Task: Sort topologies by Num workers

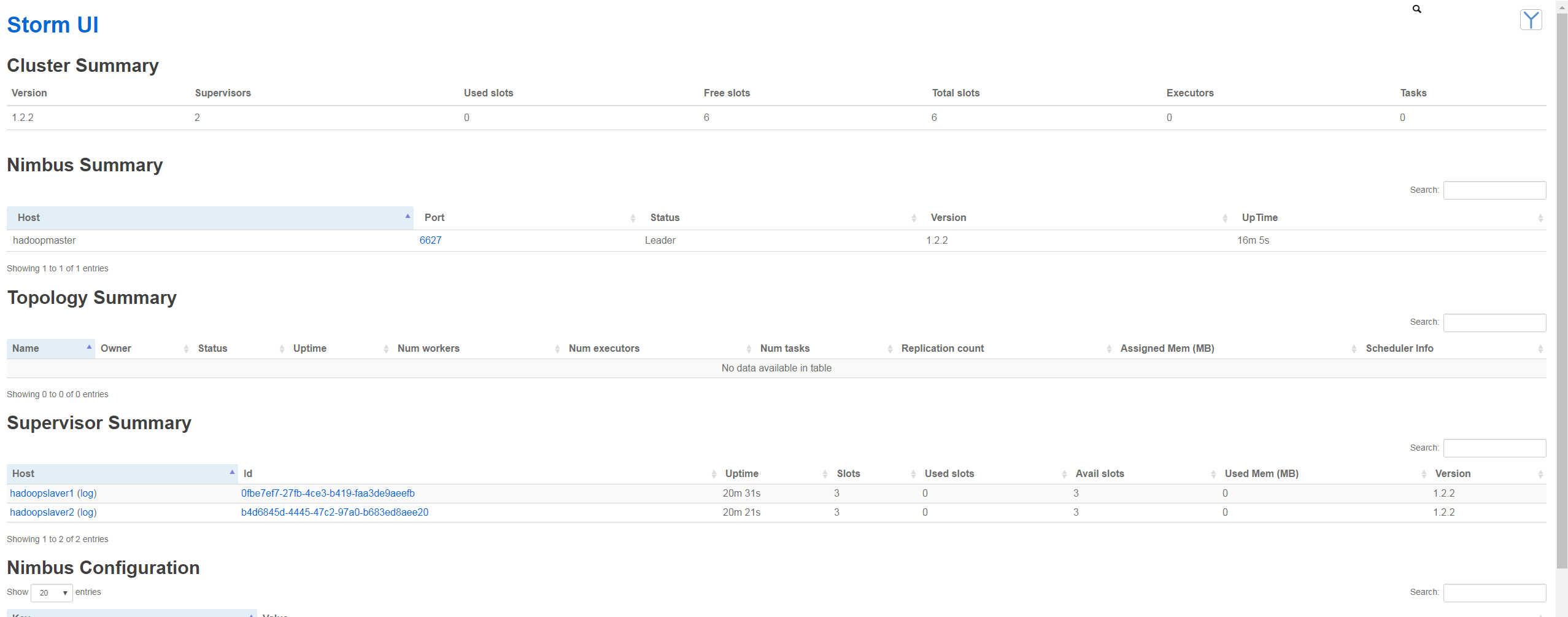Action: click(477, 349)
